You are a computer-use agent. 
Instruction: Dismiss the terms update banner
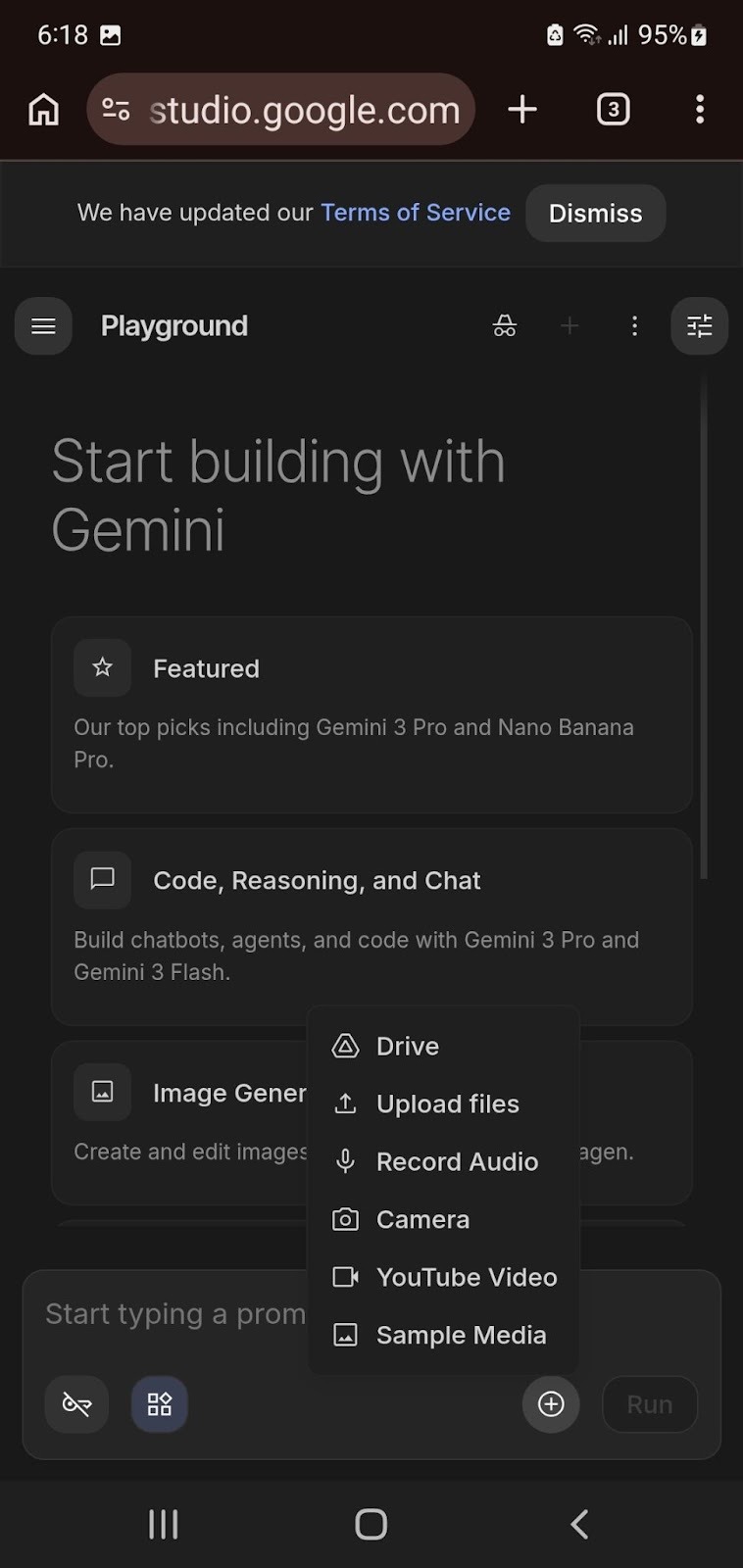click(595, 213)
